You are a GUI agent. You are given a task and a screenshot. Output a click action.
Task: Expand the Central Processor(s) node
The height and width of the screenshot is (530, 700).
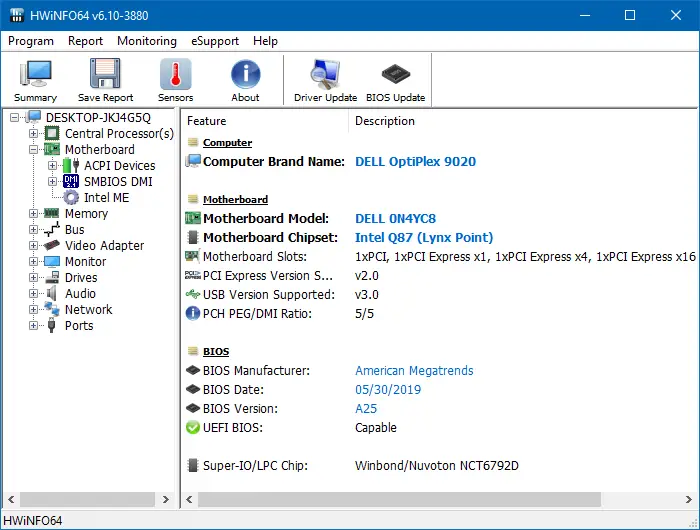click(x=33, y=134)
